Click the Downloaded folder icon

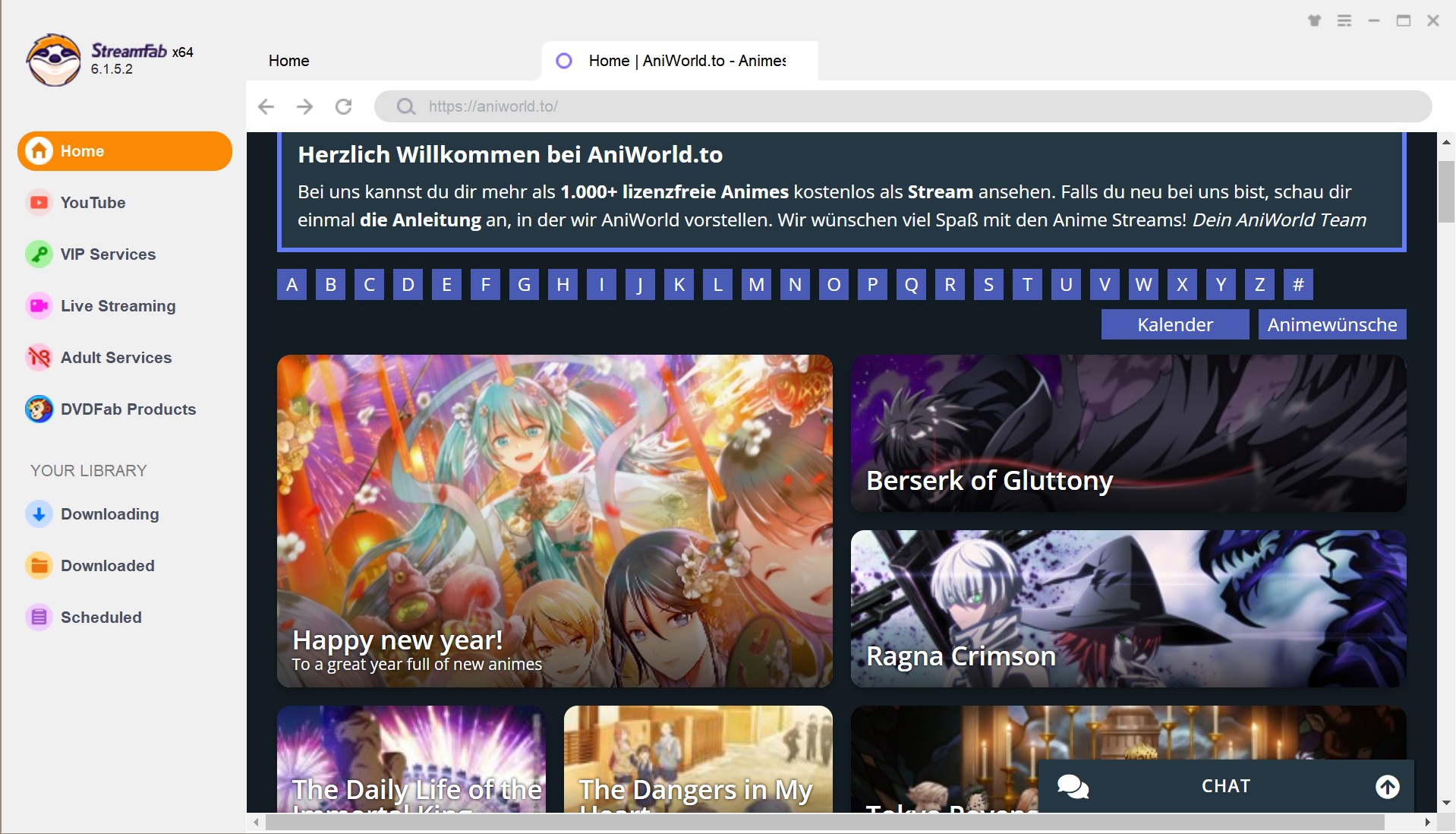[39, 566]
